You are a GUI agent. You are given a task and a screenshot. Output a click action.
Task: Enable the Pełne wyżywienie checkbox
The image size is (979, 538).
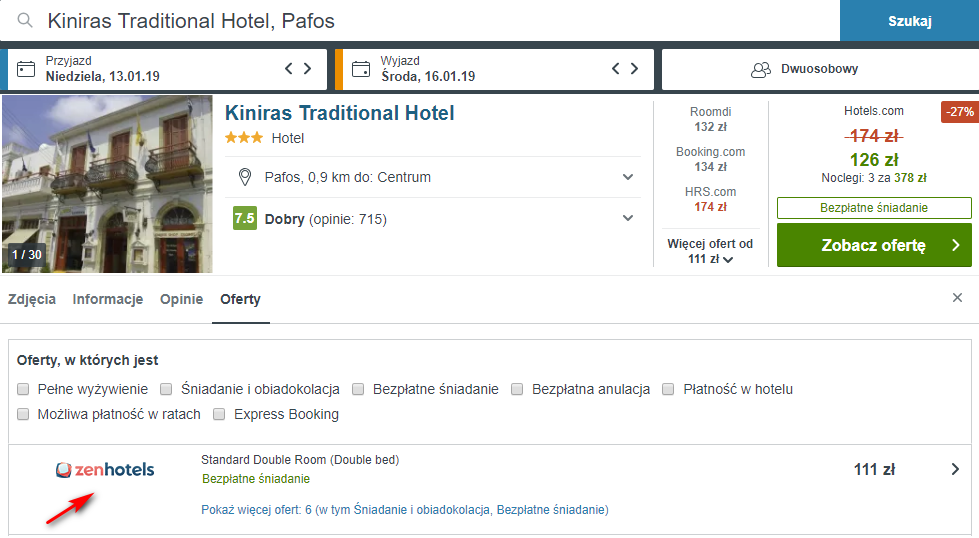[23, 389]
